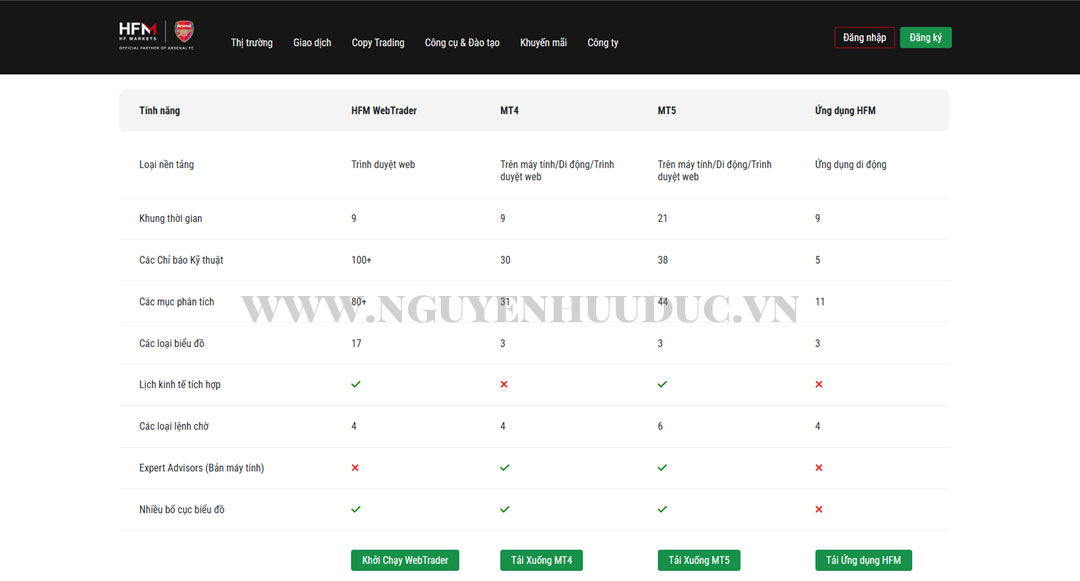Click green check for WebTrader economic calendar
1080x581 pixels.
click(x=355, y=384)
